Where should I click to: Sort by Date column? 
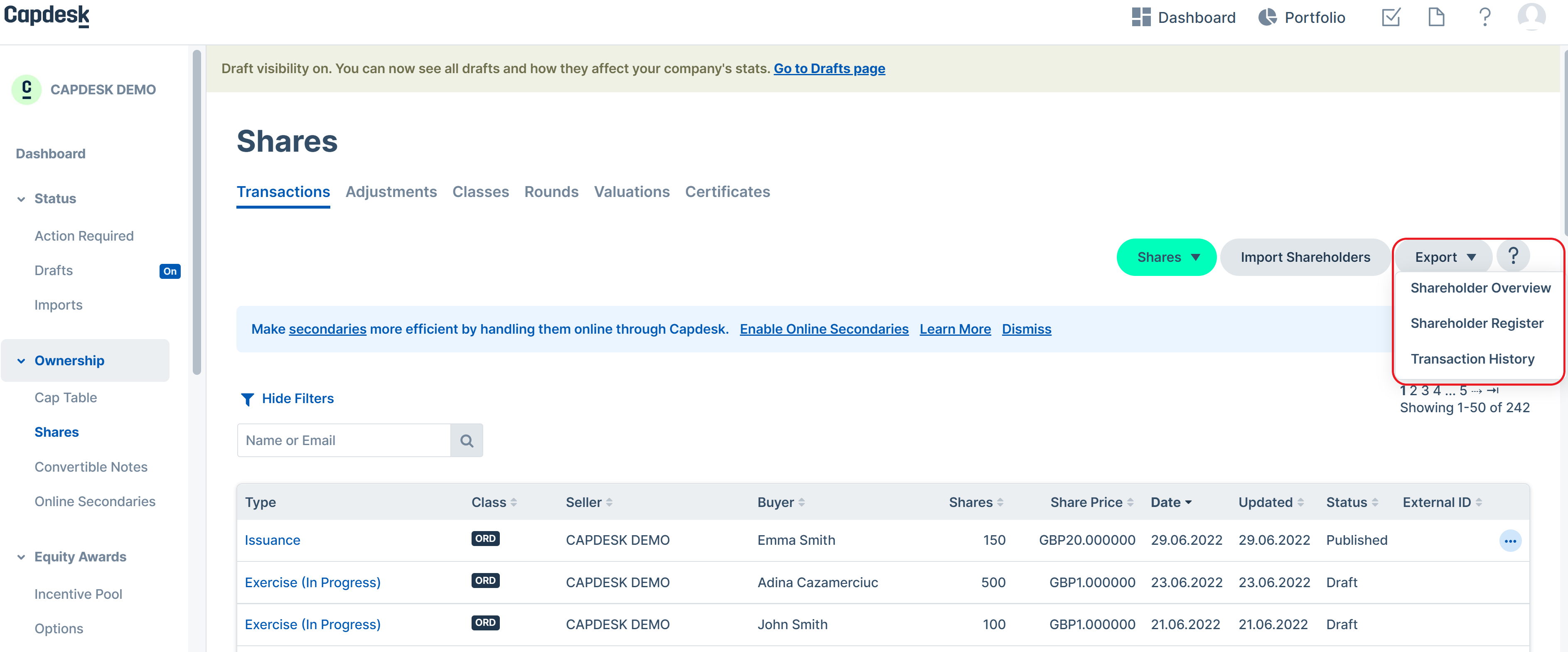tap(1171, 502)
